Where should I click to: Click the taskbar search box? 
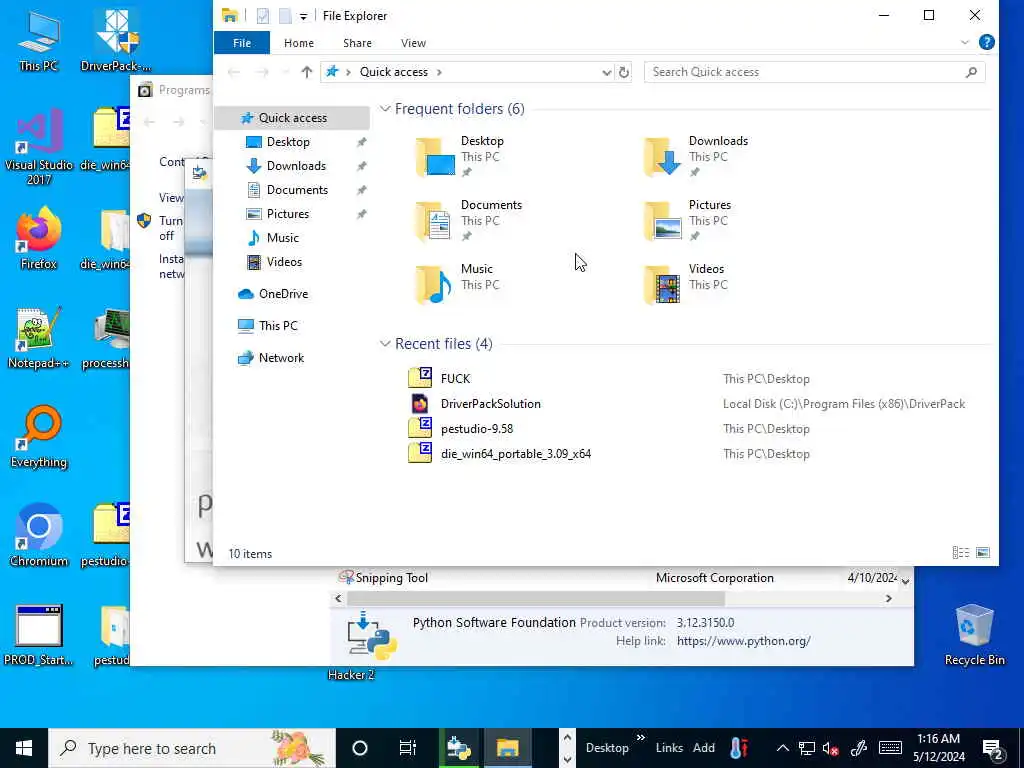192,748
